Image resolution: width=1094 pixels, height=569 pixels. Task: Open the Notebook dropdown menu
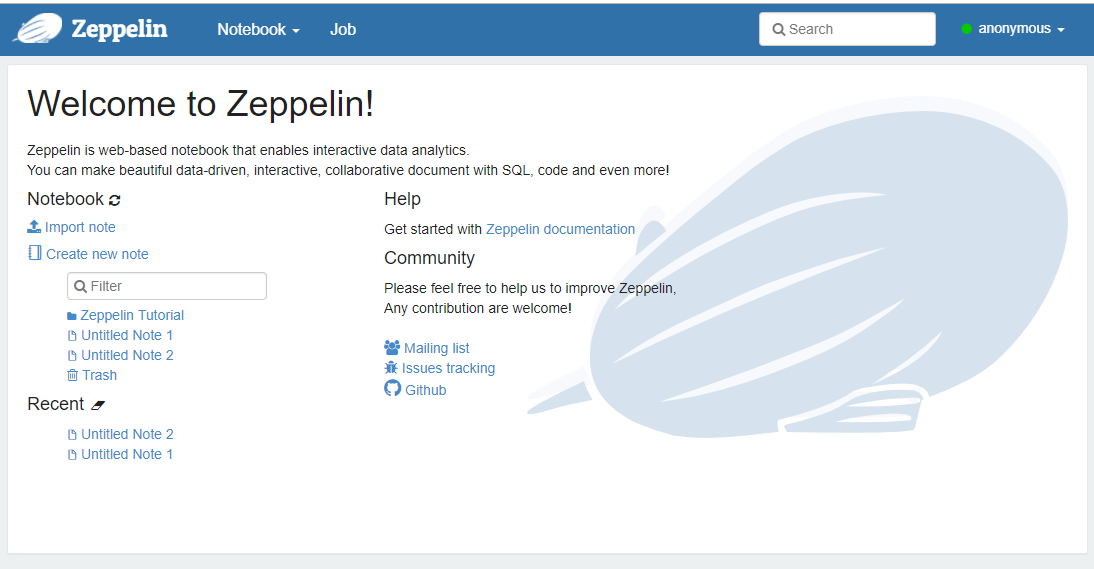[x=258, y=29]
